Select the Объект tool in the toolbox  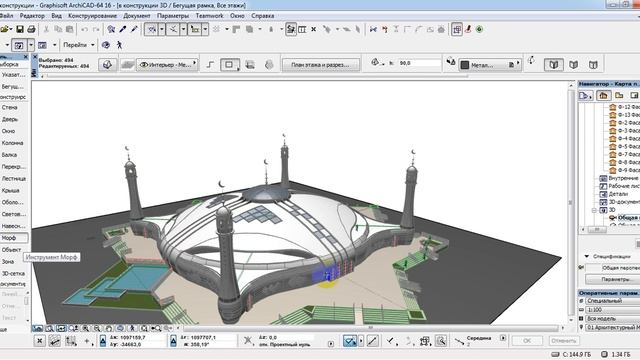click(11, 249)
